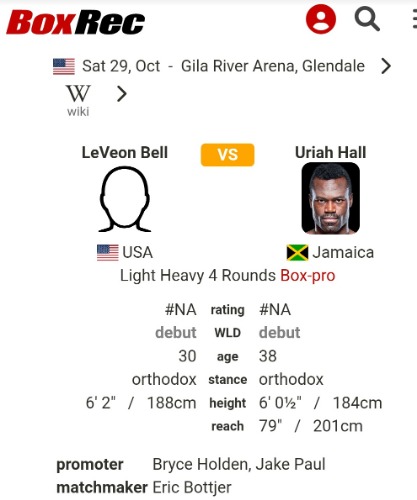Open the Sat 29, Oct event link
The width and height of the screenshot is (417, 500).
pos(121,66)
